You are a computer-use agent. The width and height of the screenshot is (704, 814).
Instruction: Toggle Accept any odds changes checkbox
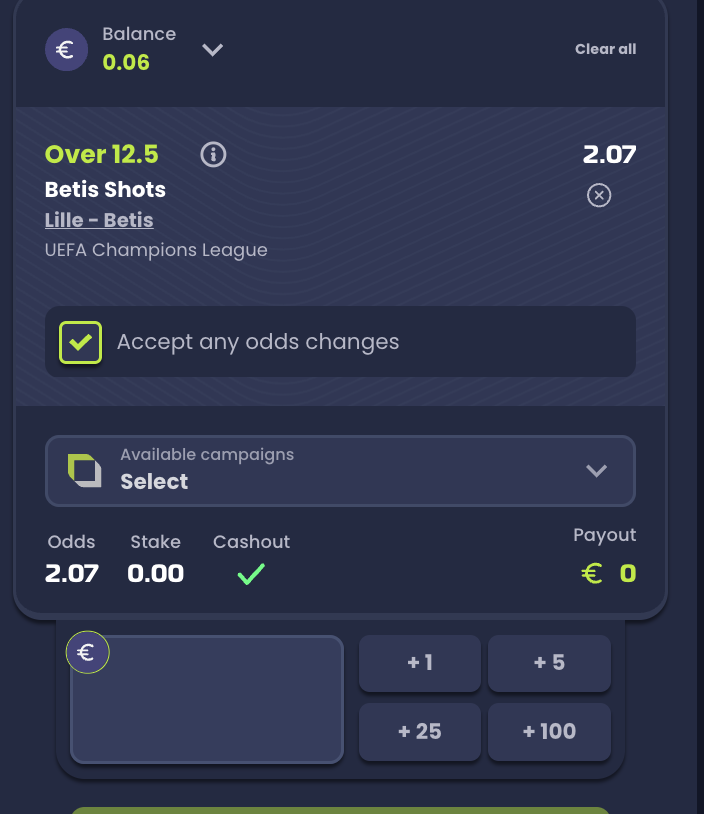click(80, 342)
